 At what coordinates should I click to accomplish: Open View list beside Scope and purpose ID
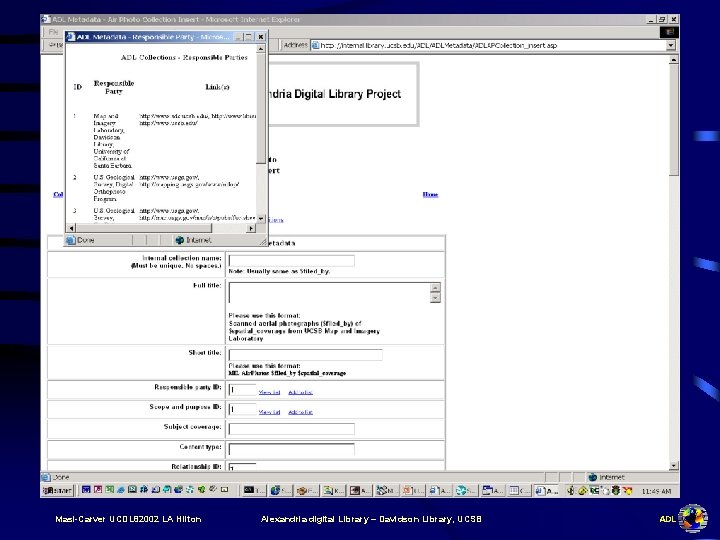[x=269, y=412]
